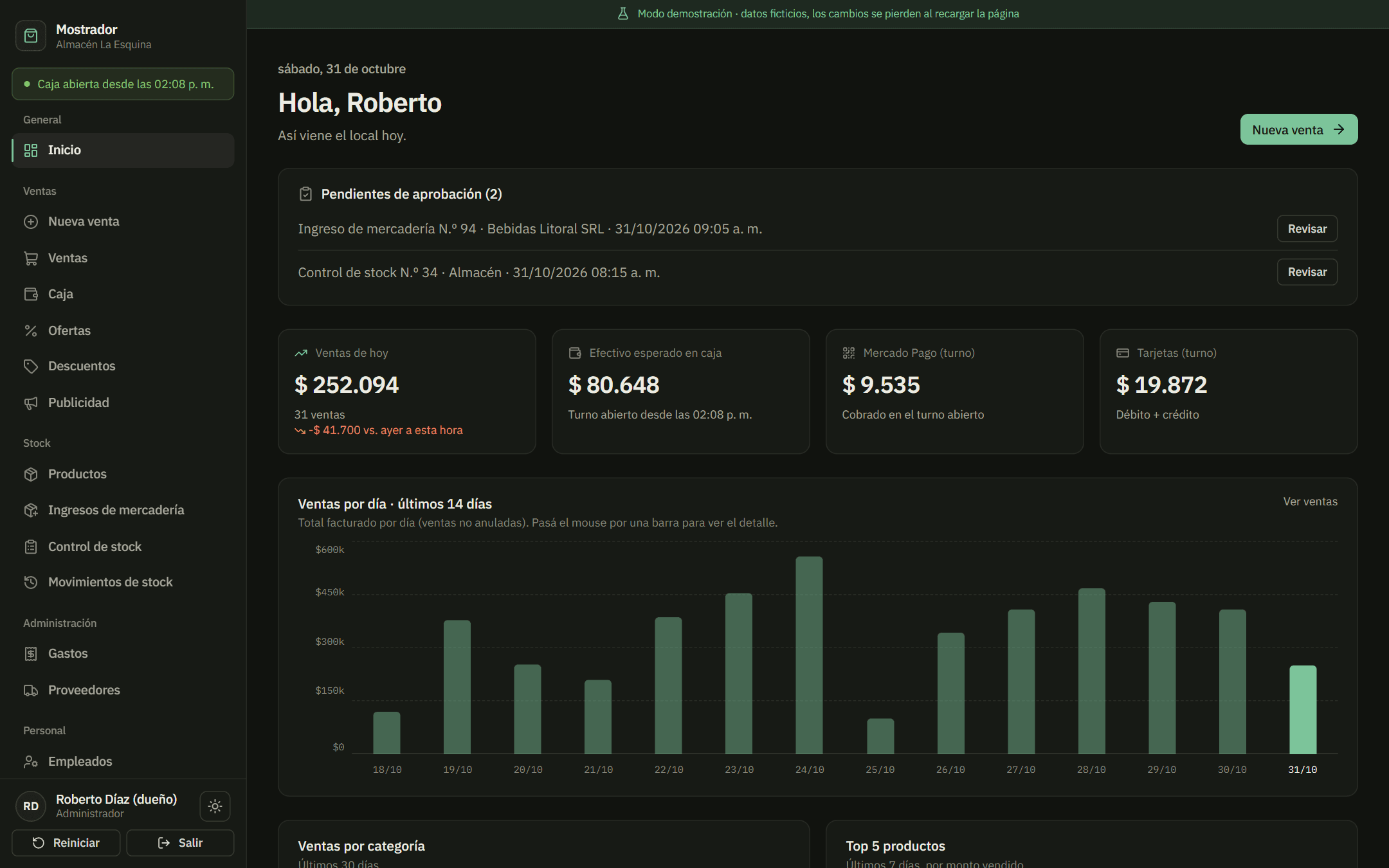Screen dimensions: 1389x868
Task: Click the green Nueva venta button
Action: pos(1299,130)
